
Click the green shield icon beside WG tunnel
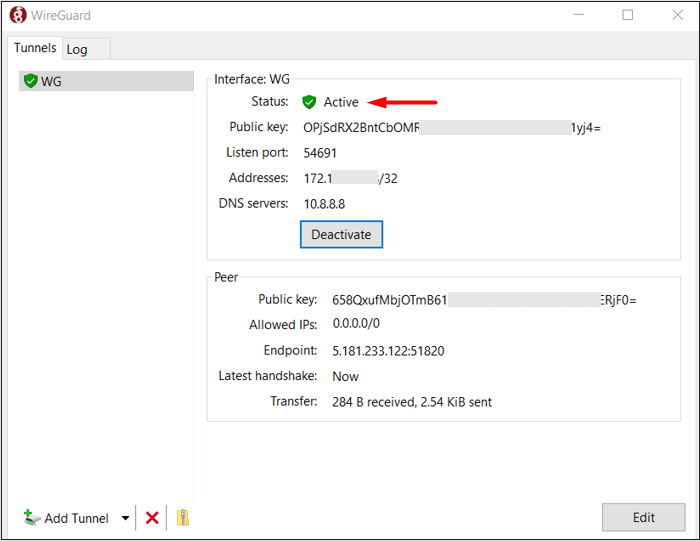[x=30, y=81]
